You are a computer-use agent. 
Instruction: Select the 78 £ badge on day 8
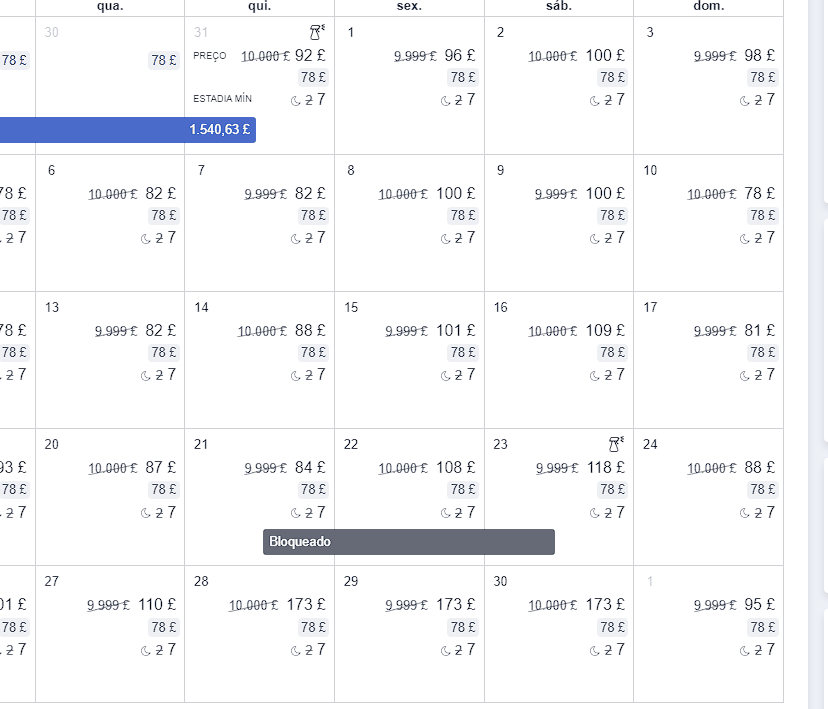pyautogui.click(x=463, y=215)
